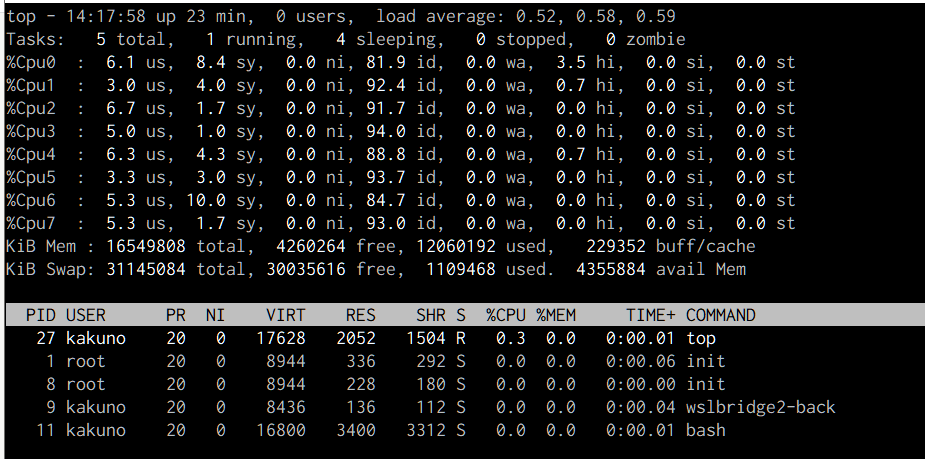Click the 16800 VIRT value of bash
The height and width of the screenshot is (459, 925).
[281, 430]
